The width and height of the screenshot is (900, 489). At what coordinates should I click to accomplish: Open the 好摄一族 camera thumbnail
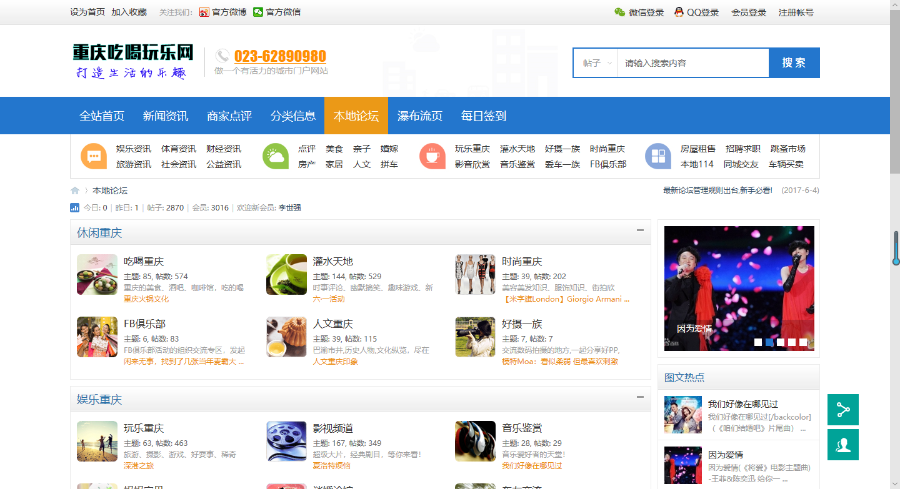tap(475, 337)
